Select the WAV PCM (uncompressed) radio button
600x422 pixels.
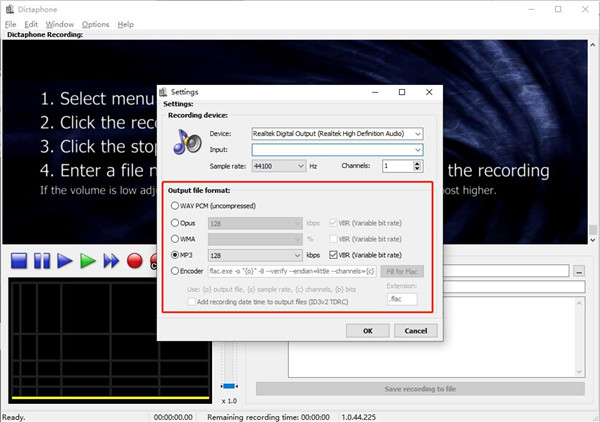click(x=175, y=206)
